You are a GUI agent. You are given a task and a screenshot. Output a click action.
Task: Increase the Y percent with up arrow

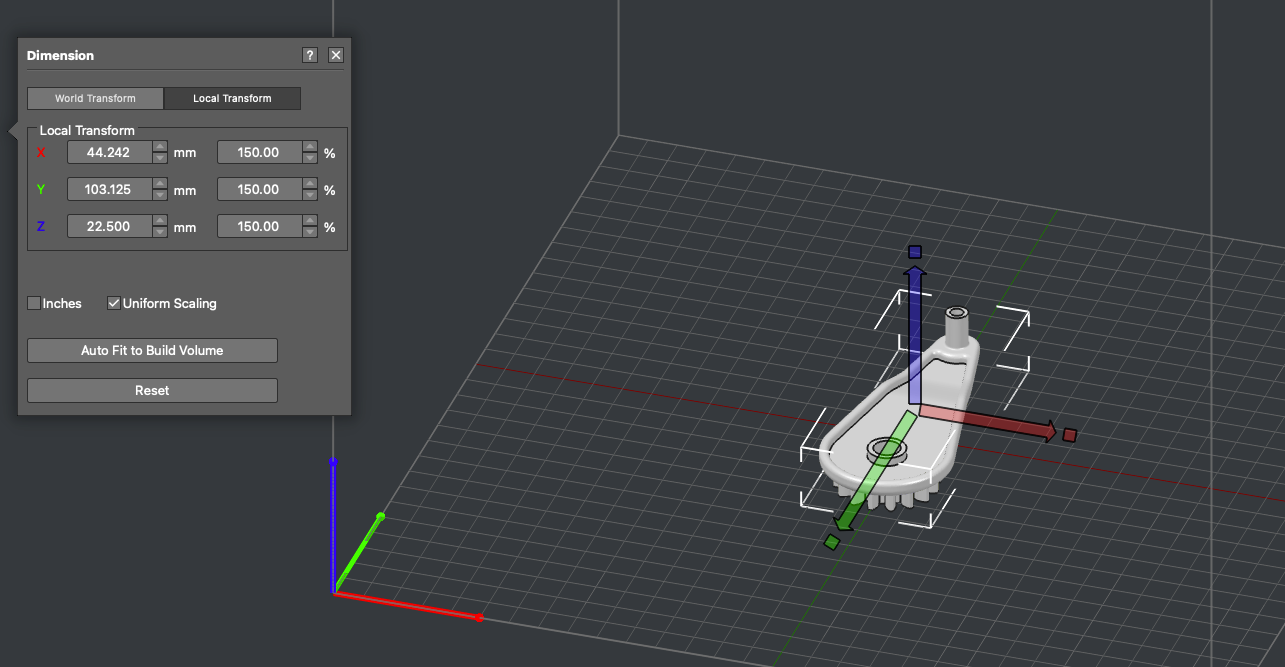310,184
